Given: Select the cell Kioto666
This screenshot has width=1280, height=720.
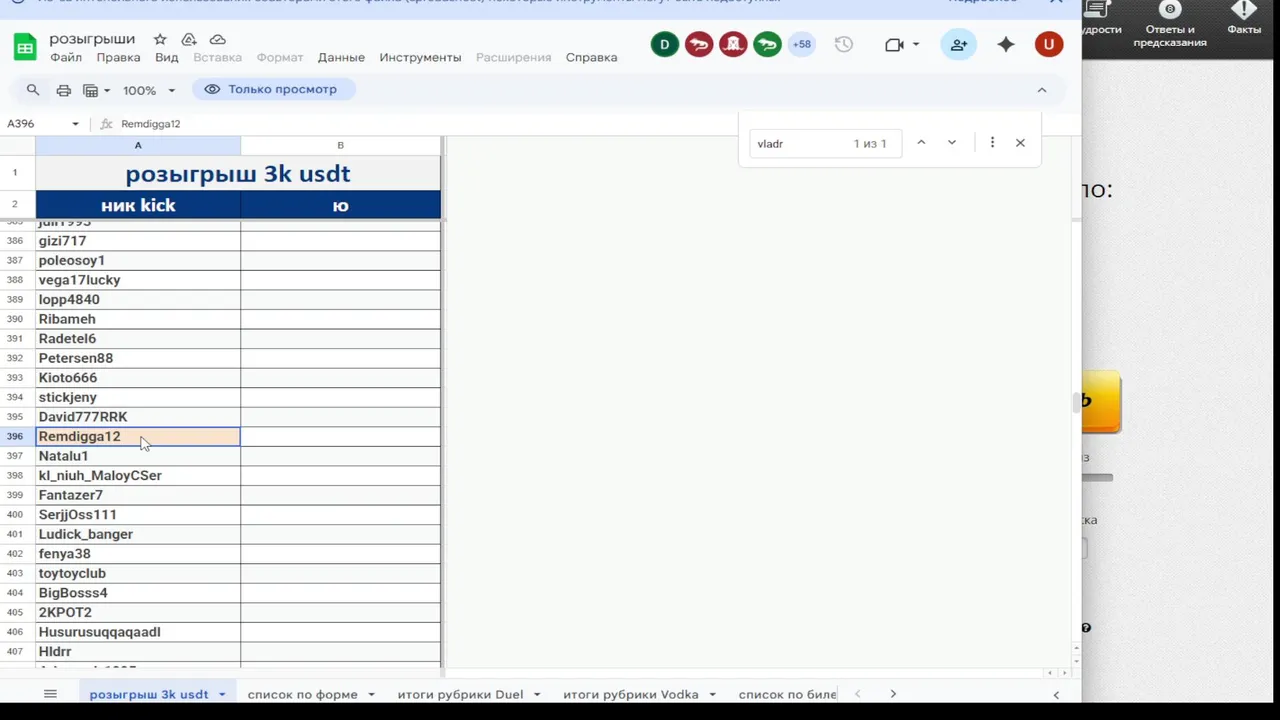Looking at the screenshot, I should pyautogui.click(x=138, y=378).
